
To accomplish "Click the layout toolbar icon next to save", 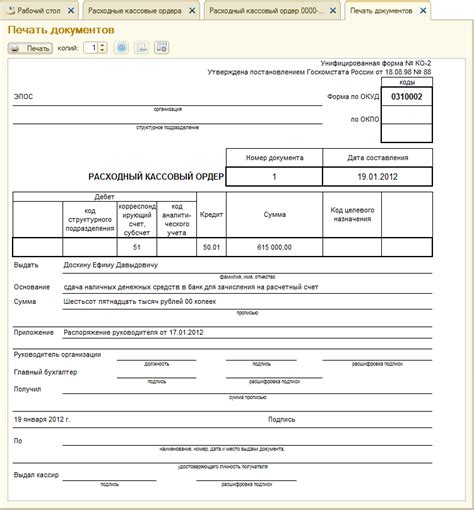I will pyautogui.click(x=162, y=48).
